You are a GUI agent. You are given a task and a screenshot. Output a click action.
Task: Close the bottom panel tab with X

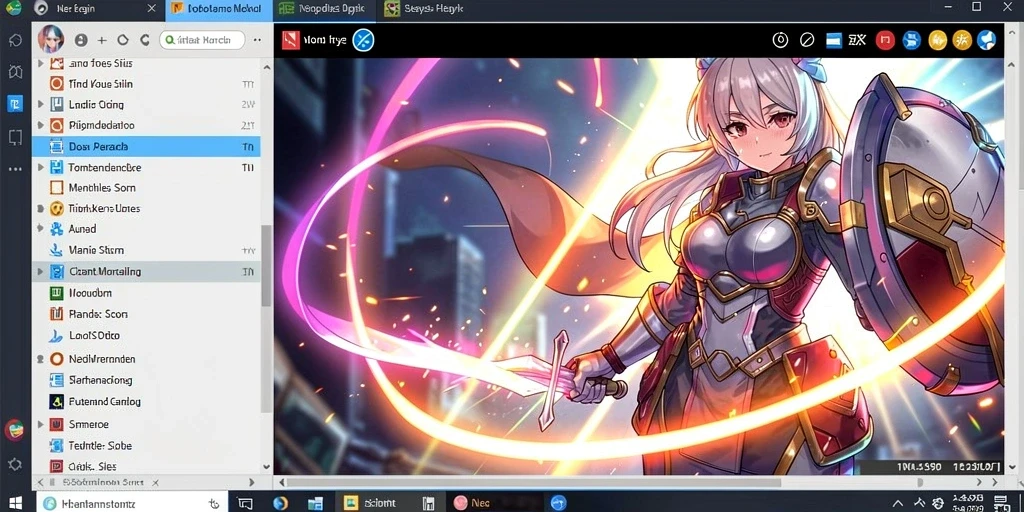tap(155, 483)
